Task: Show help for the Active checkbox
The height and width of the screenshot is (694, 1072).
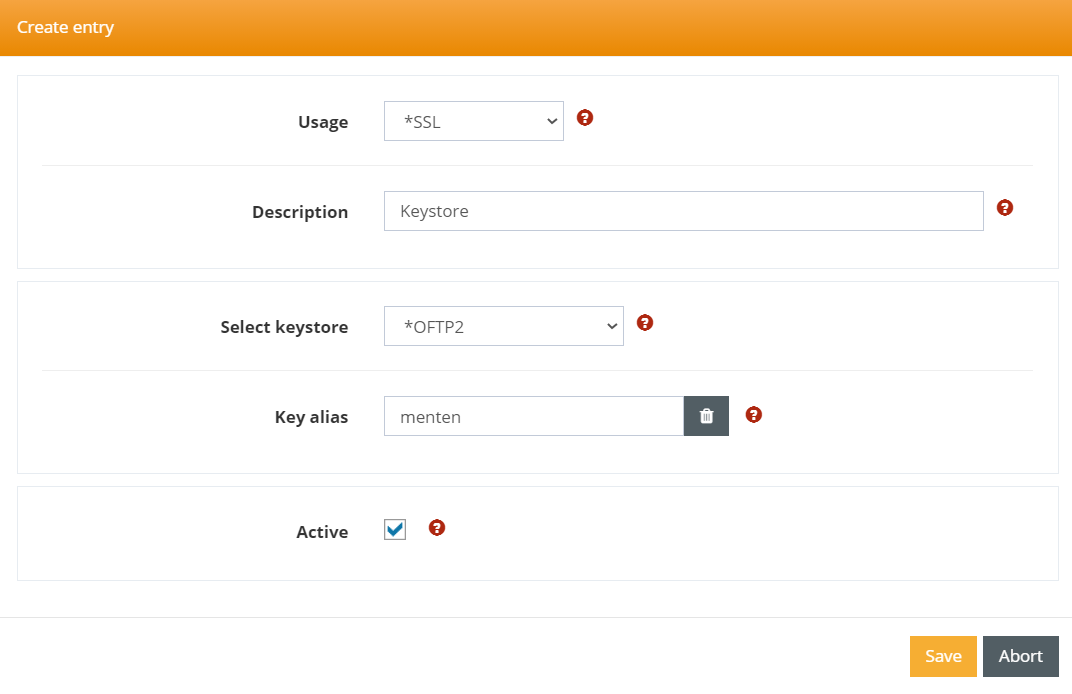Action: click(436, 527)
